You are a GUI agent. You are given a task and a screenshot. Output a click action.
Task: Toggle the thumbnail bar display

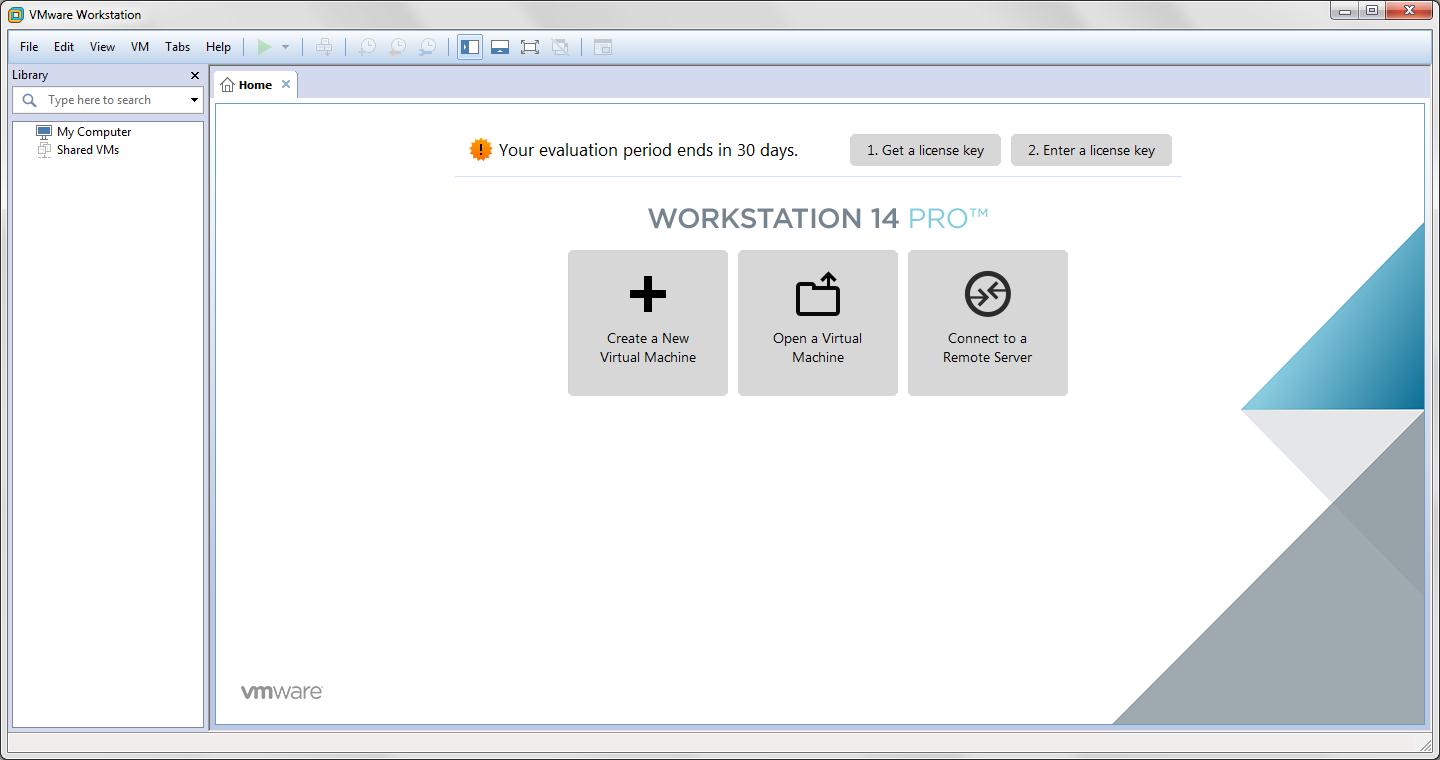click(x=500, y=46)
